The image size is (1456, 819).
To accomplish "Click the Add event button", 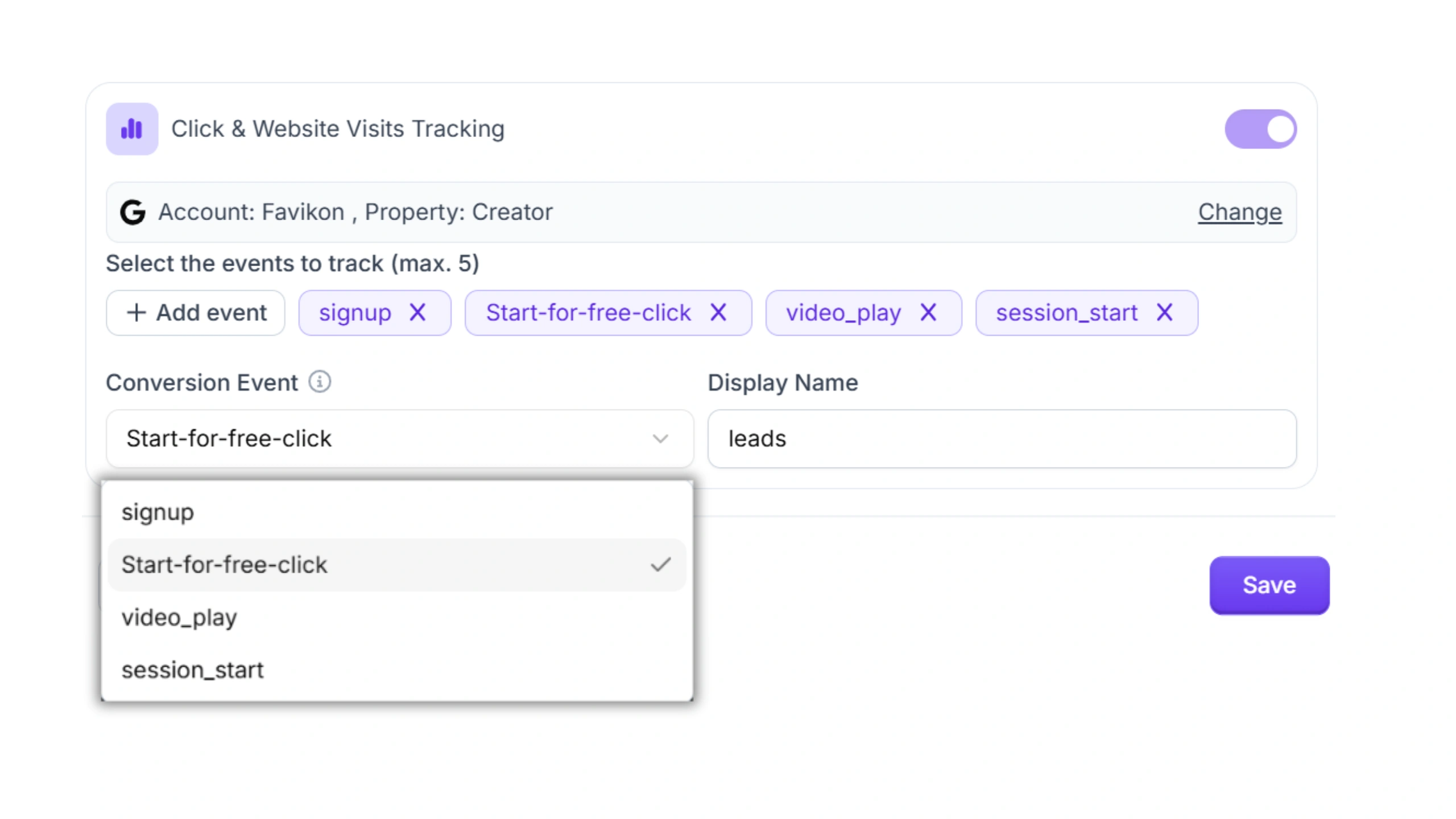I will pyautogui.click(x=196, y=312).
